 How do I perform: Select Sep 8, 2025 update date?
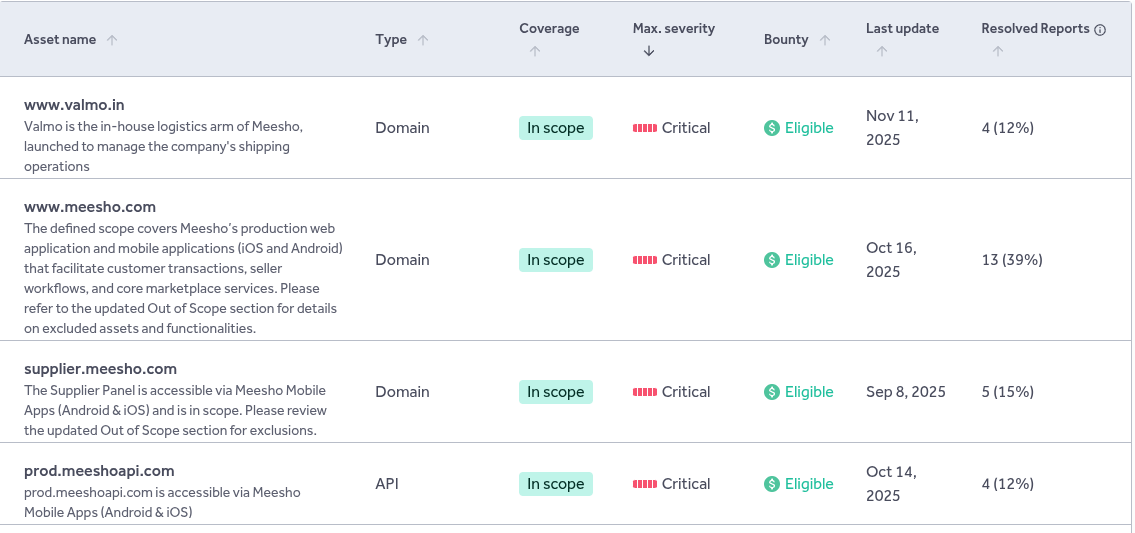pos(906,392)
